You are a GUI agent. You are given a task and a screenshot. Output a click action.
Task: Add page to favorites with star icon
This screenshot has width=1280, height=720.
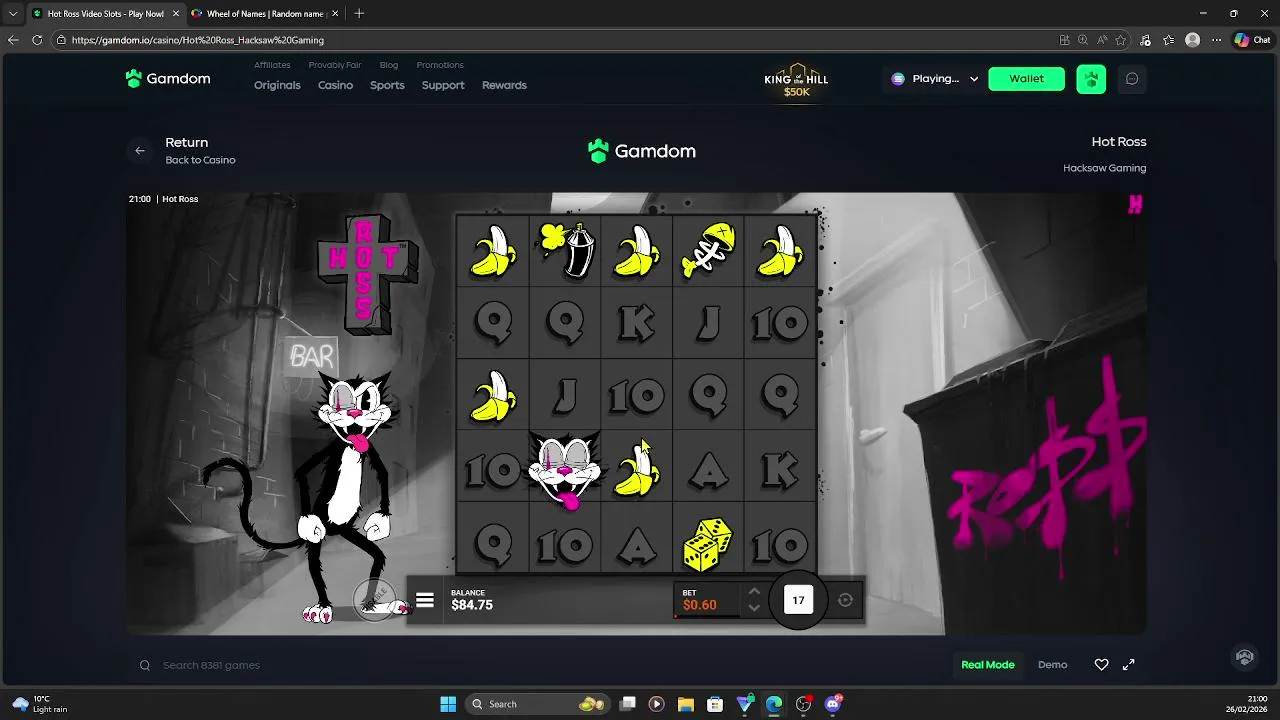pyautogui.click(x=1121, y=40)
